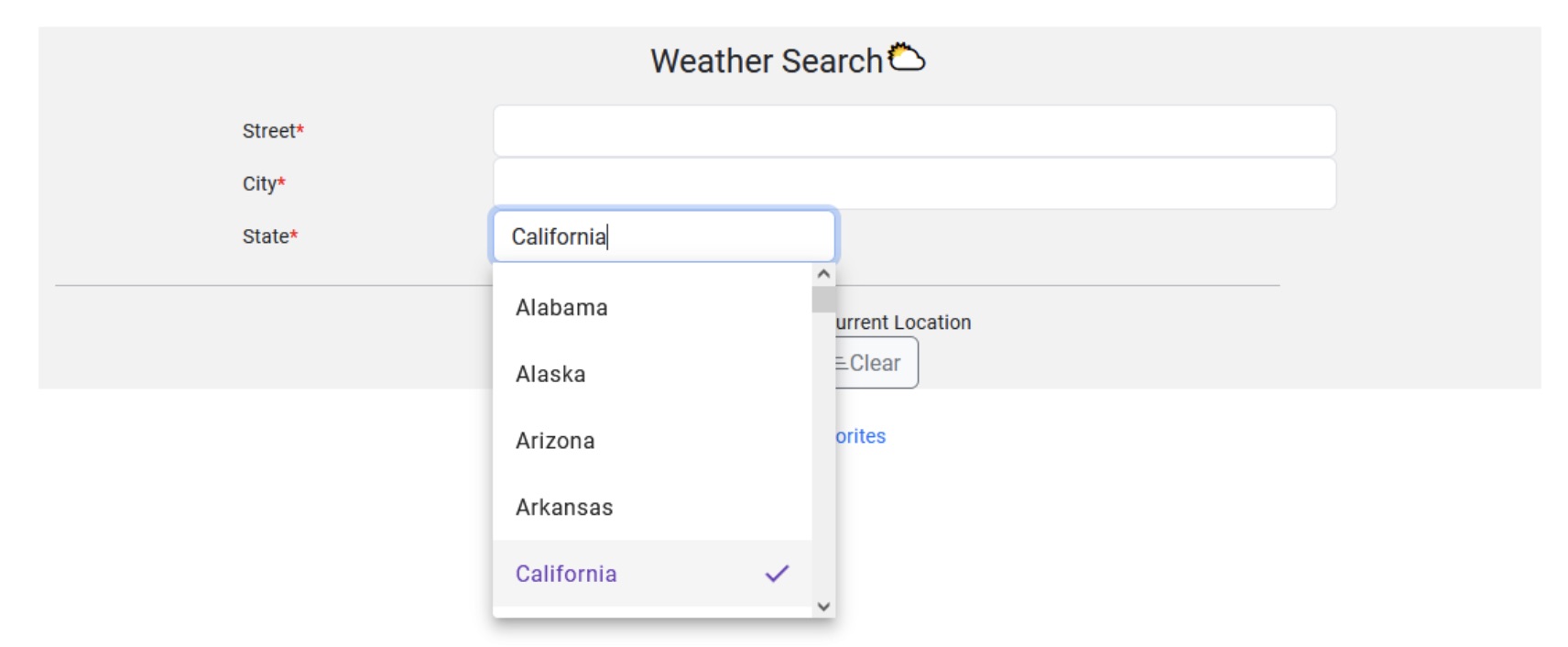Click the Weather Search heading

[769, 60]
